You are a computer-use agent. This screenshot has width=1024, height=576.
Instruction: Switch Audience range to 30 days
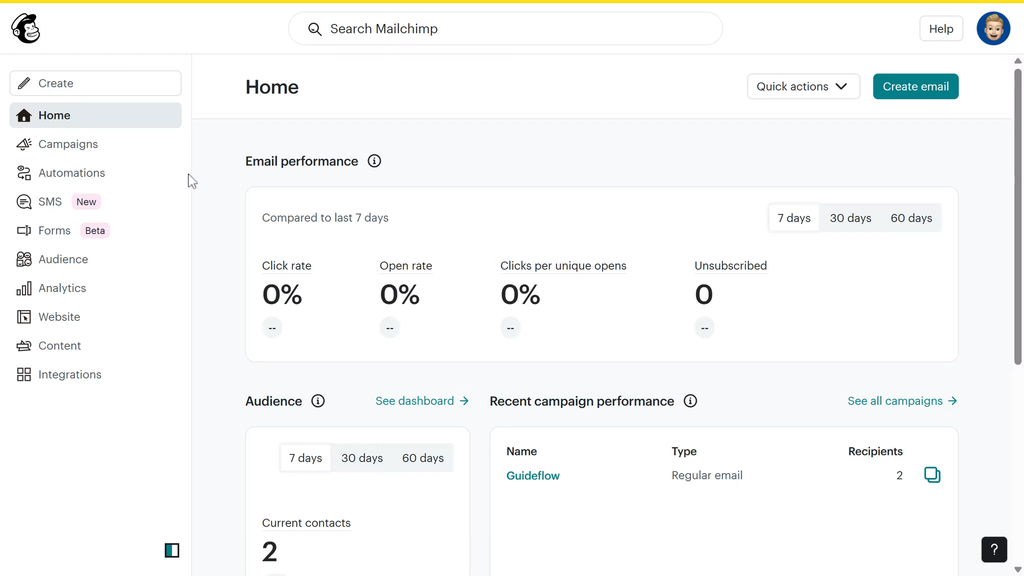point(362,458)
